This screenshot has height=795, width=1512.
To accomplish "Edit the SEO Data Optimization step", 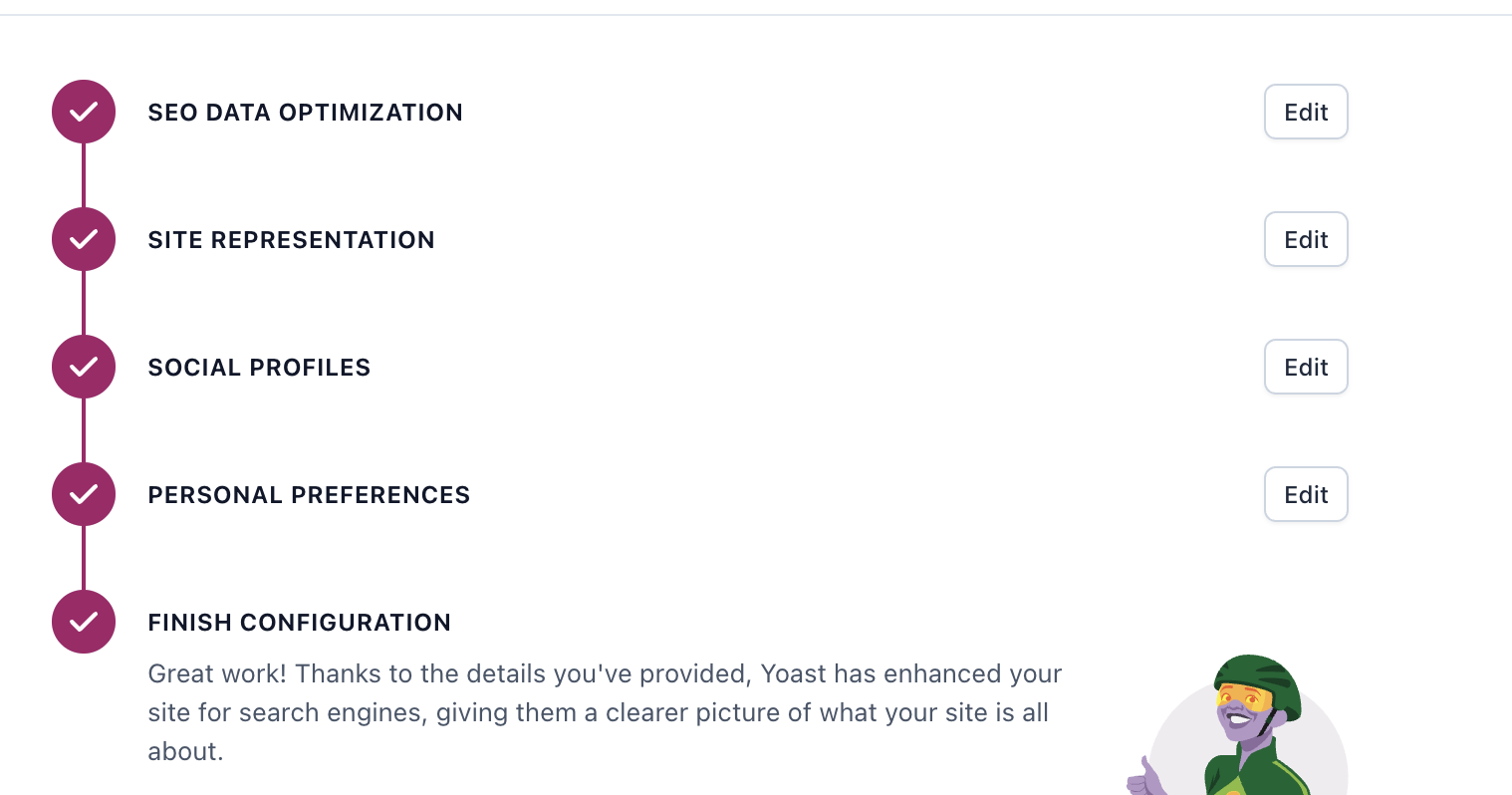I will tap(1306, 112).
